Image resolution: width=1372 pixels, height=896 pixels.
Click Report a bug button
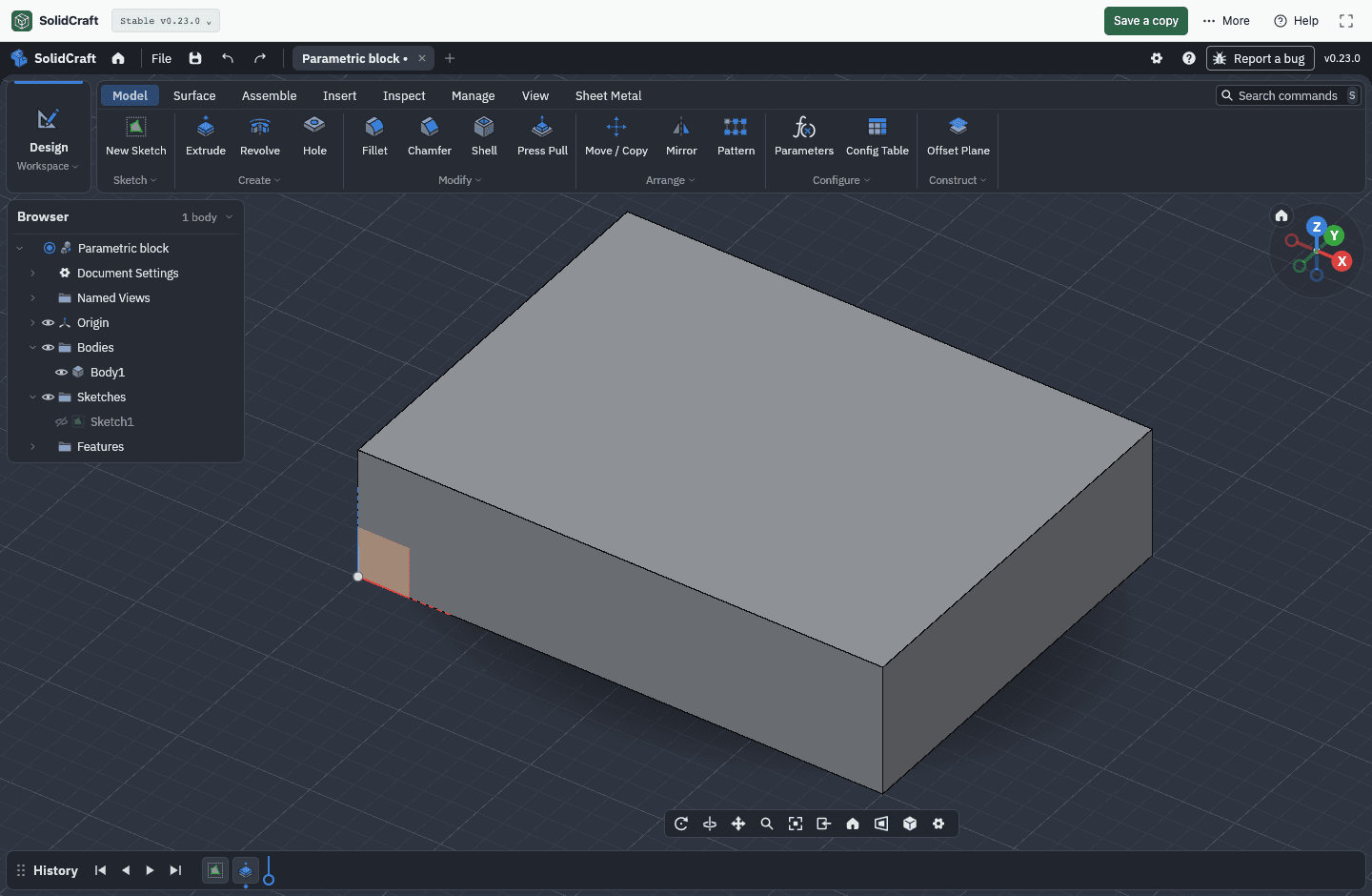tap(1260, 58)
